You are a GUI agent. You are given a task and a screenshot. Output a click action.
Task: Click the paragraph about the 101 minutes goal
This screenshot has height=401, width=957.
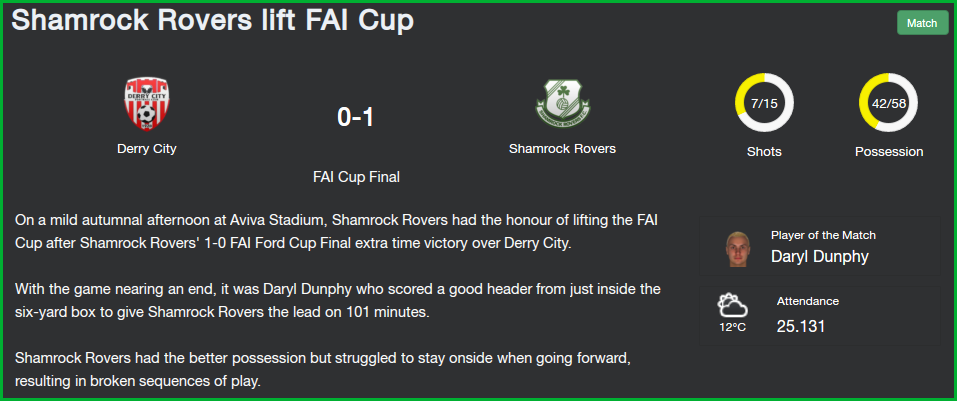pyautogui.click(x=338, y=300)
